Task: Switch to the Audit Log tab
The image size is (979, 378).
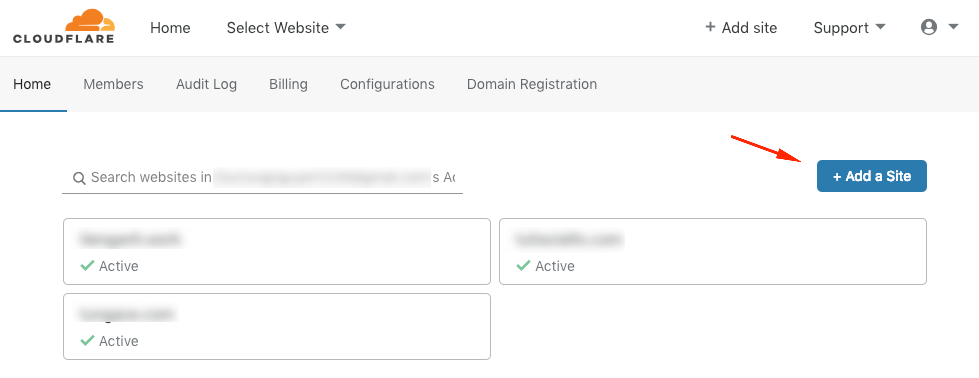Action: 206,84
